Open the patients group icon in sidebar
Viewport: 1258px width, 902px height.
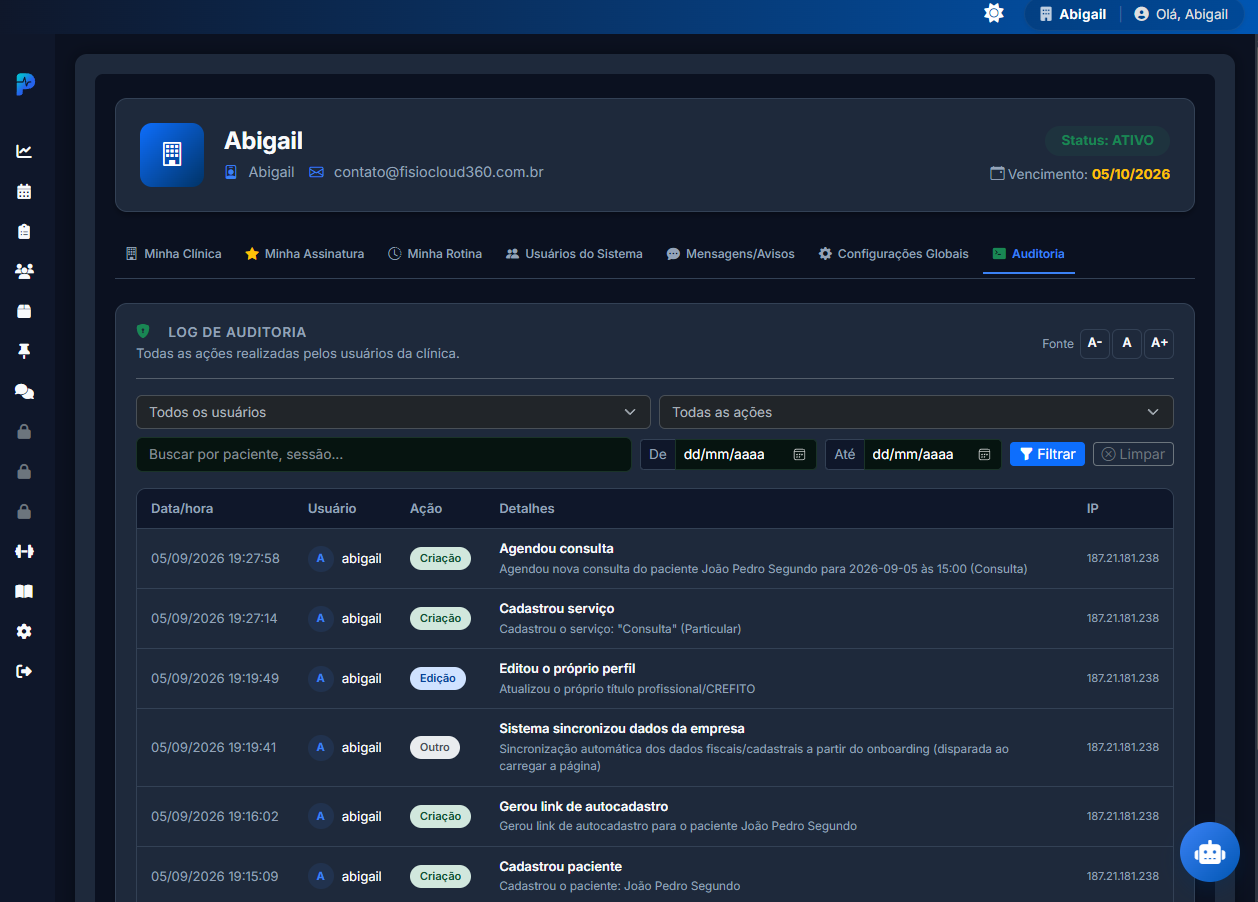[24, 271]
